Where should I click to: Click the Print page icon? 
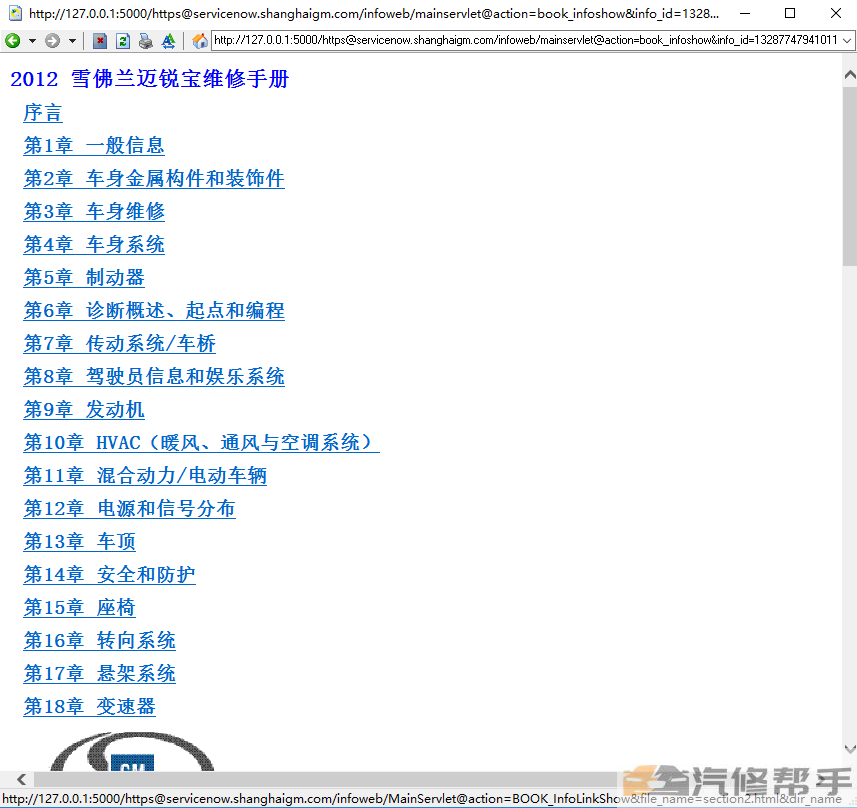pyautogui.click(x=145, y=40)
